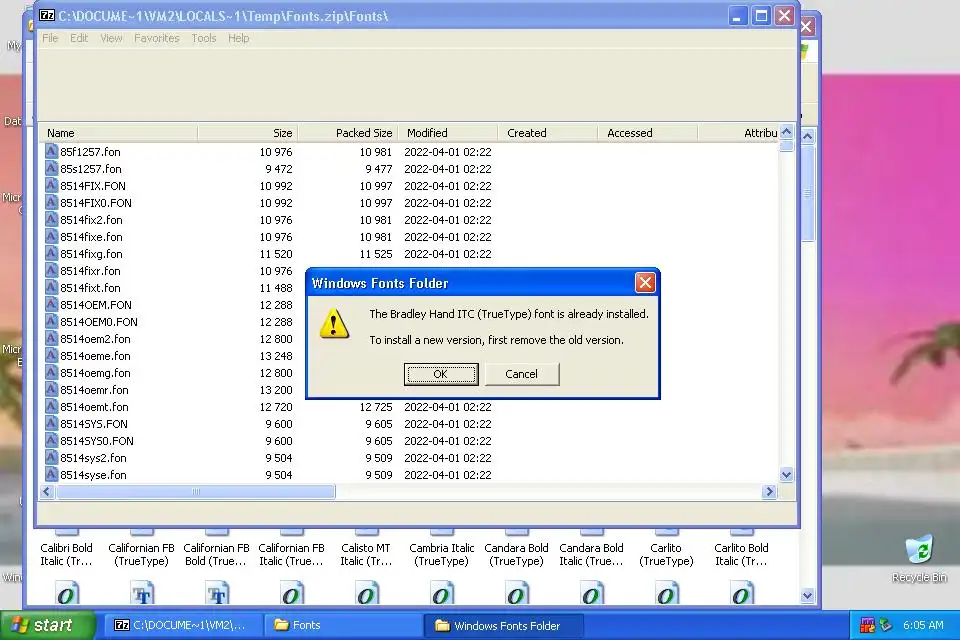Select the 8514fixr.fon file icon
The image size is (960, 640).
(x=51, y=271)
